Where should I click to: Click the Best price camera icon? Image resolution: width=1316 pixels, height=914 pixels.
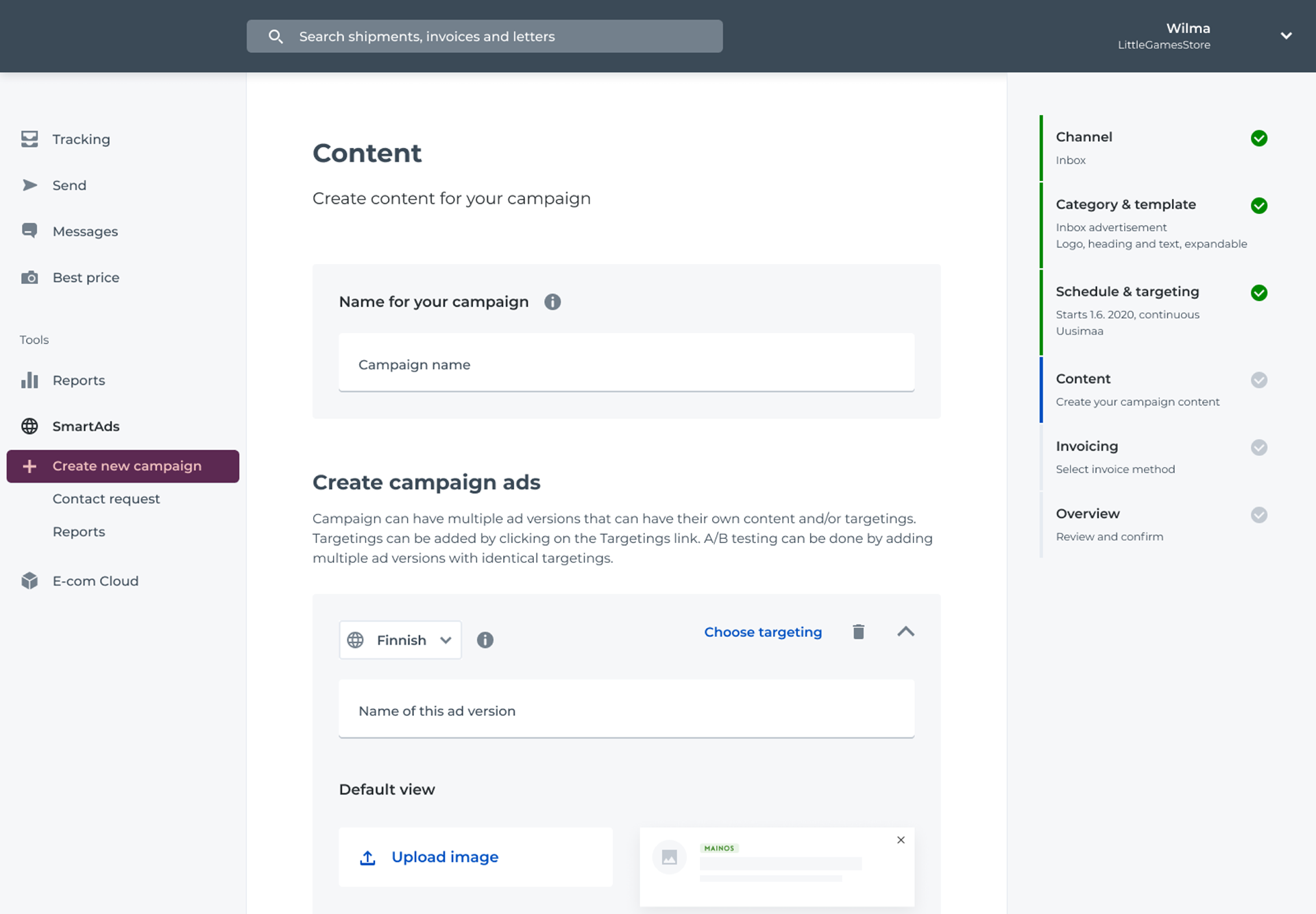click(29, 278)
